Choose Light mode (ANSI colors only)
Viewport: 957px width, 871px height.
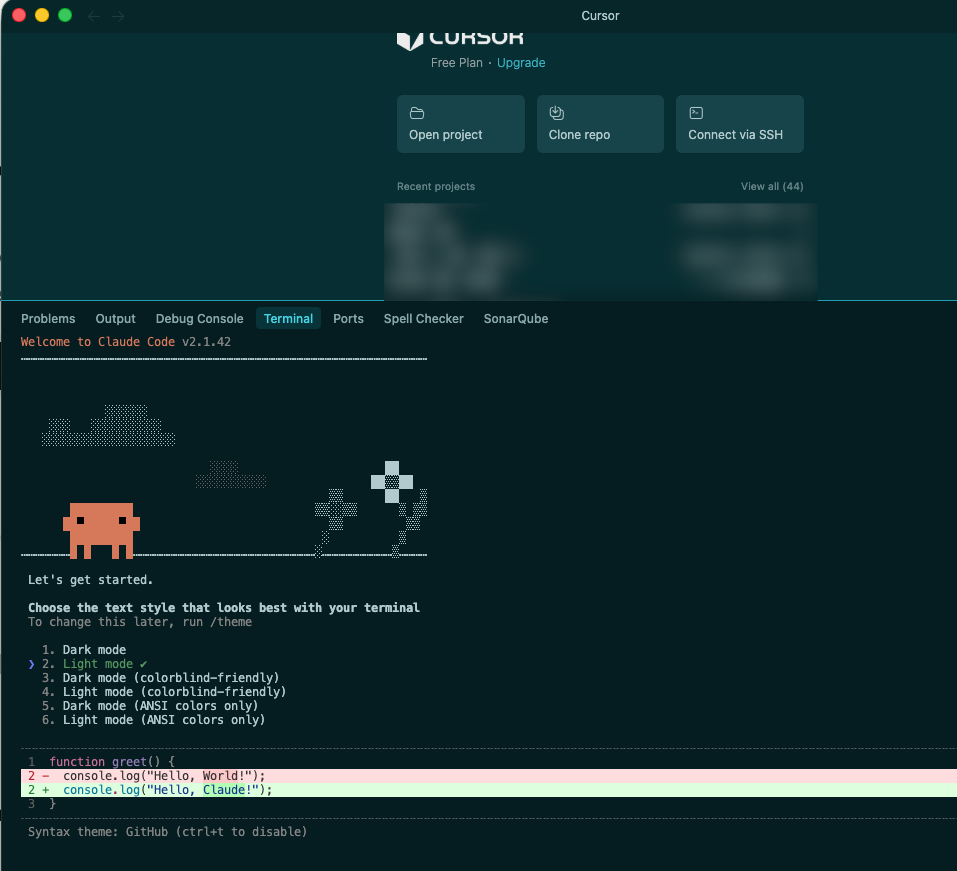(164, 720)
